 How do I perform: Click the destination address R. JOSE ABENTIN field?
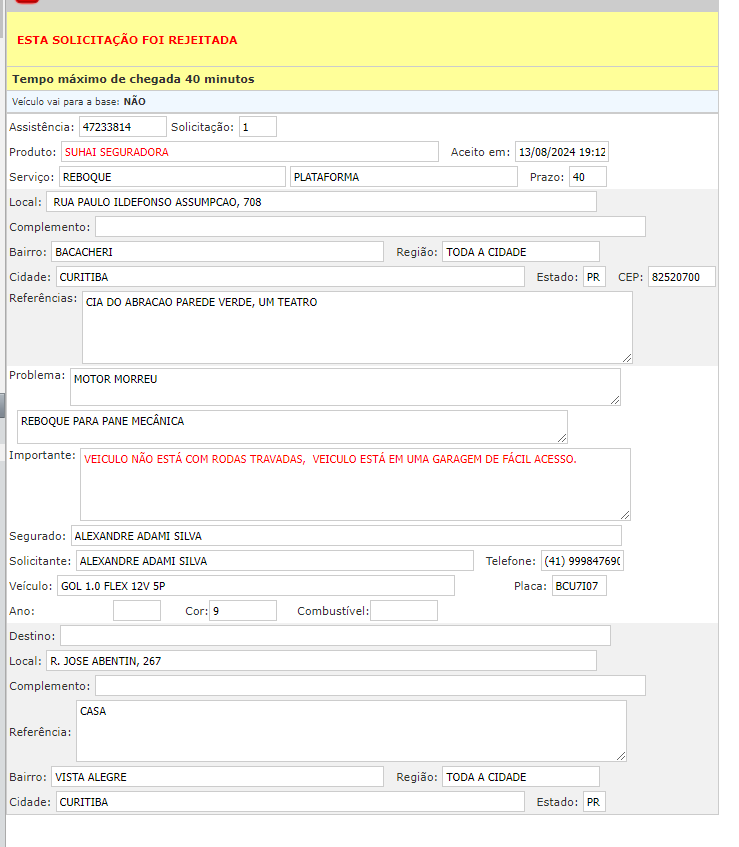(320, 661)
